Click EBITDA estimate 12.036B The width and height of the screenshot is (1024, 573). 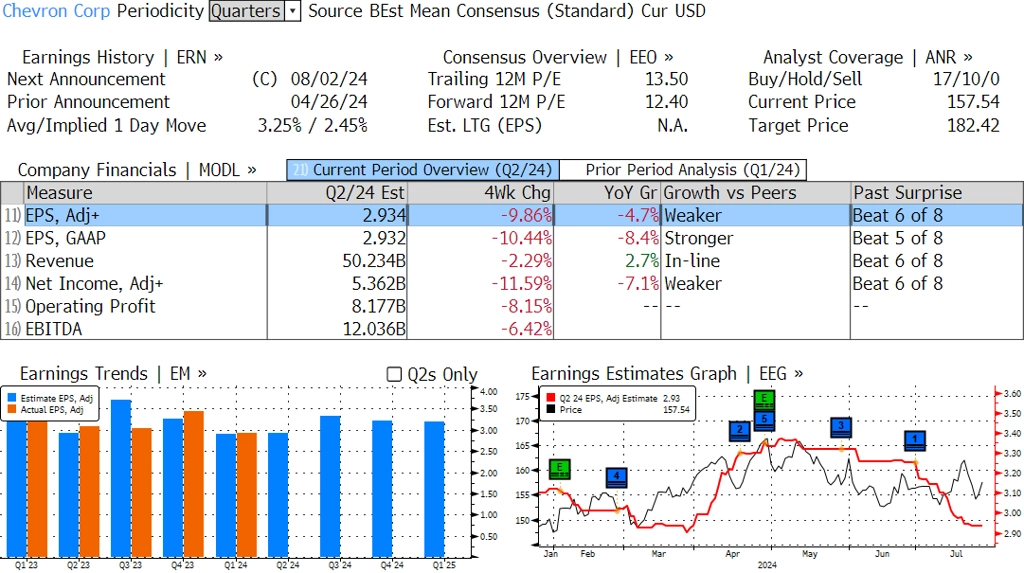coord(374,329)
